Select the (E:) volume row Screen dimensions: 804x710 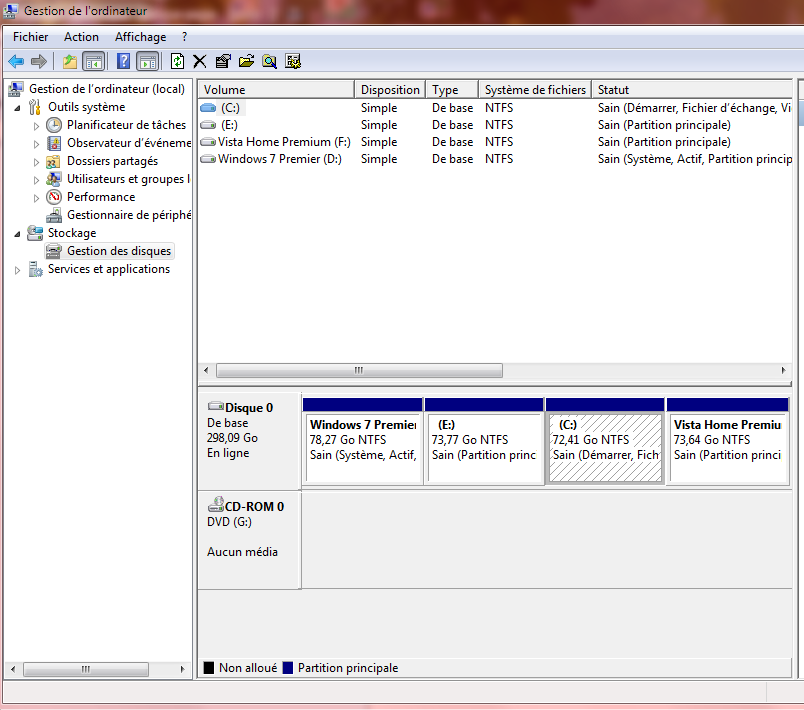pos(495,125)
